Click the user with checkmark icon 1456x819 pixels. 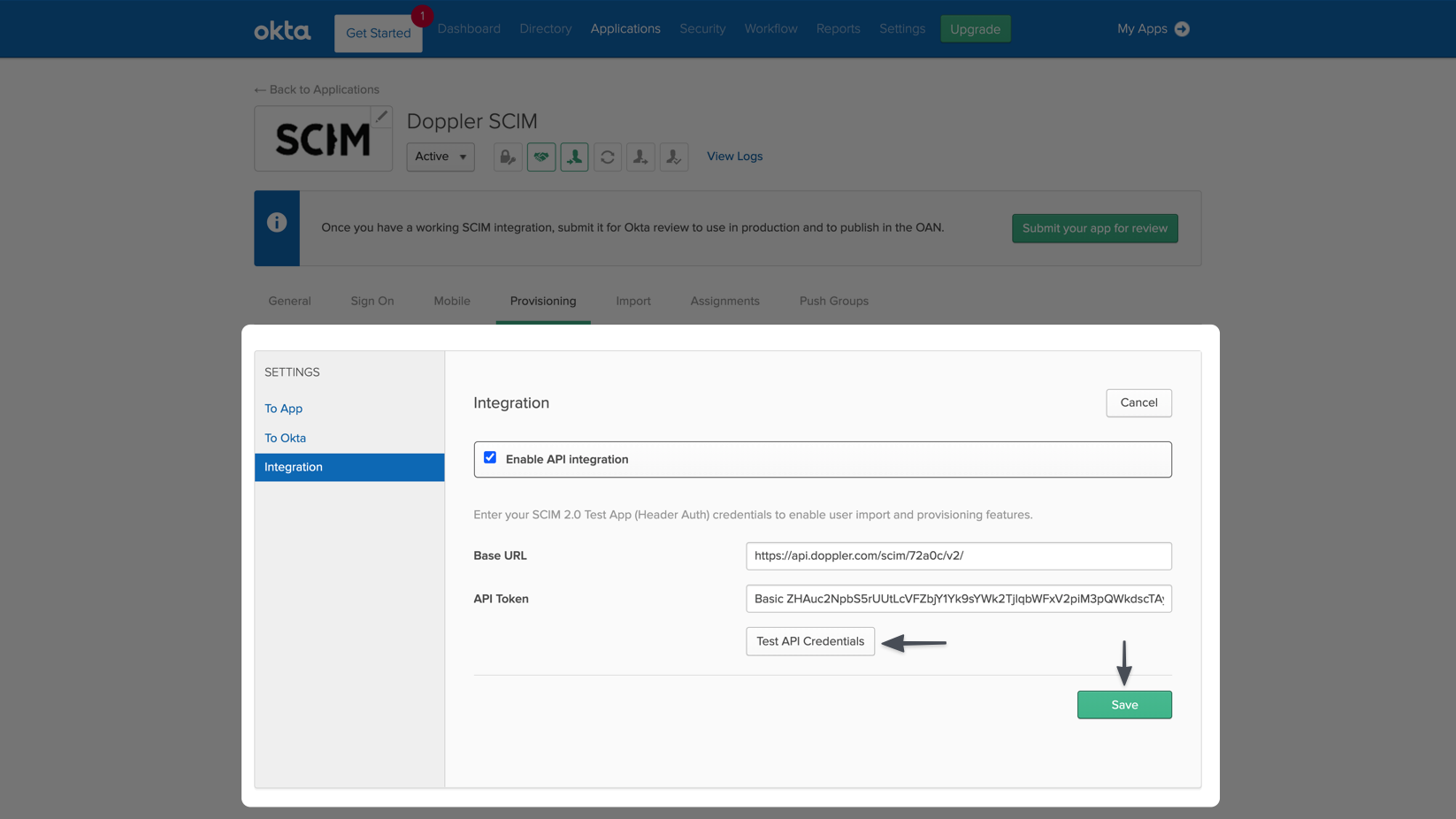click(674, 157)
